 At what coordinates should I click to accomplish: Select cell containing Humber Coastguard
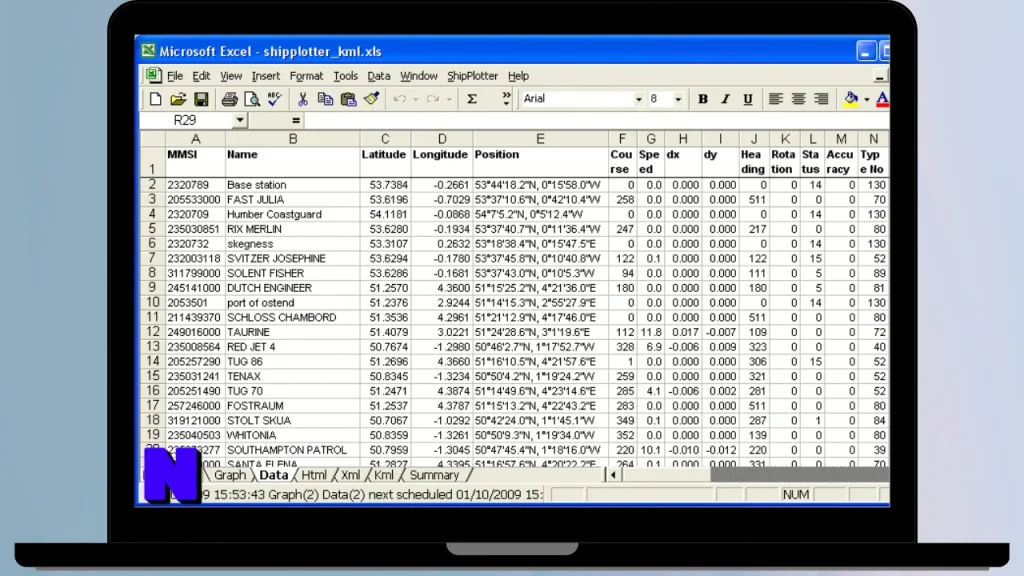[x=292, y=214]
